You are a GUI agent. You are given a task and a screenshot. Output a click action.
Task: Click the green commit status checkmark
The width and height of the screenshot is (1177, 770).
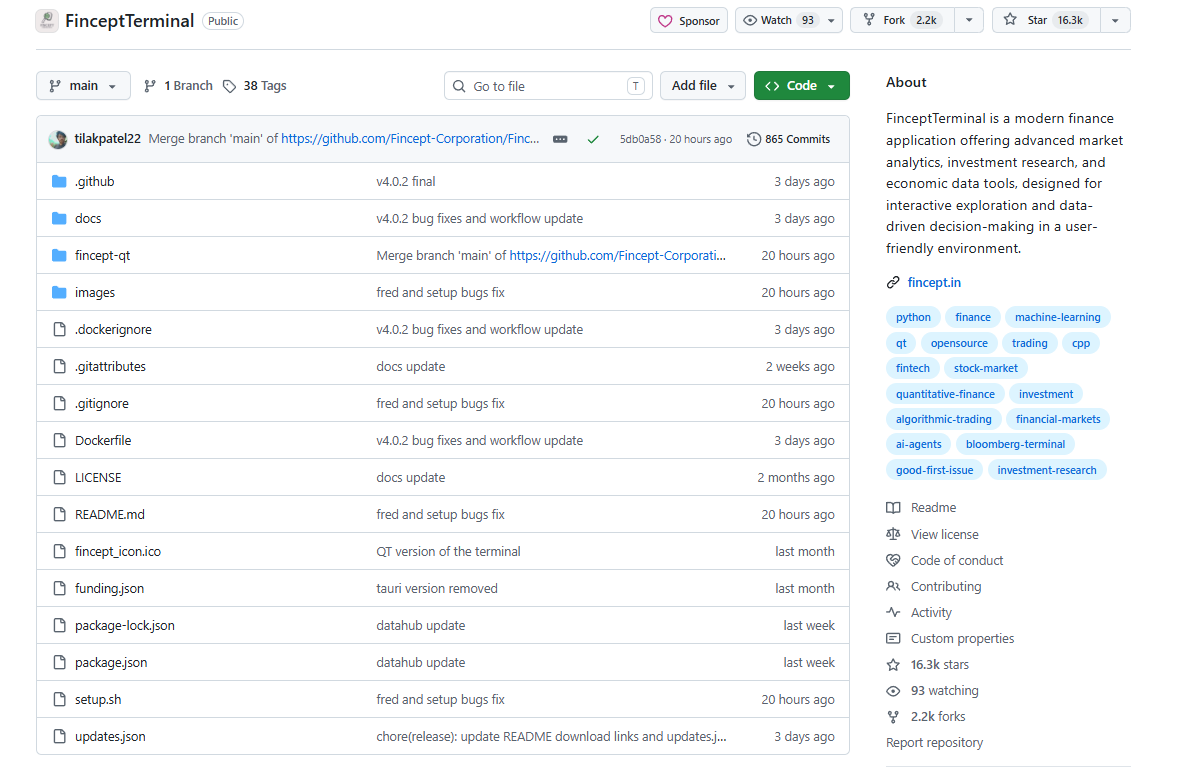pyautogui.click(x=593, y=139)
